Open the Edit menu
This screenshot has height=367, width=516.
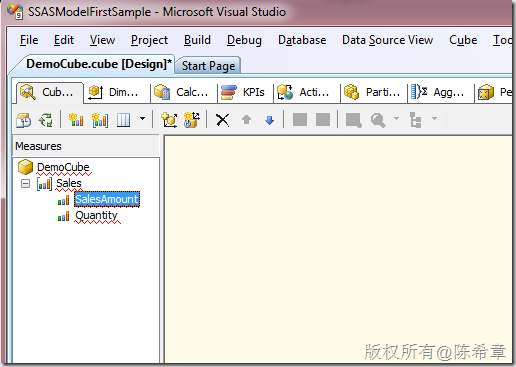(64, 40)
